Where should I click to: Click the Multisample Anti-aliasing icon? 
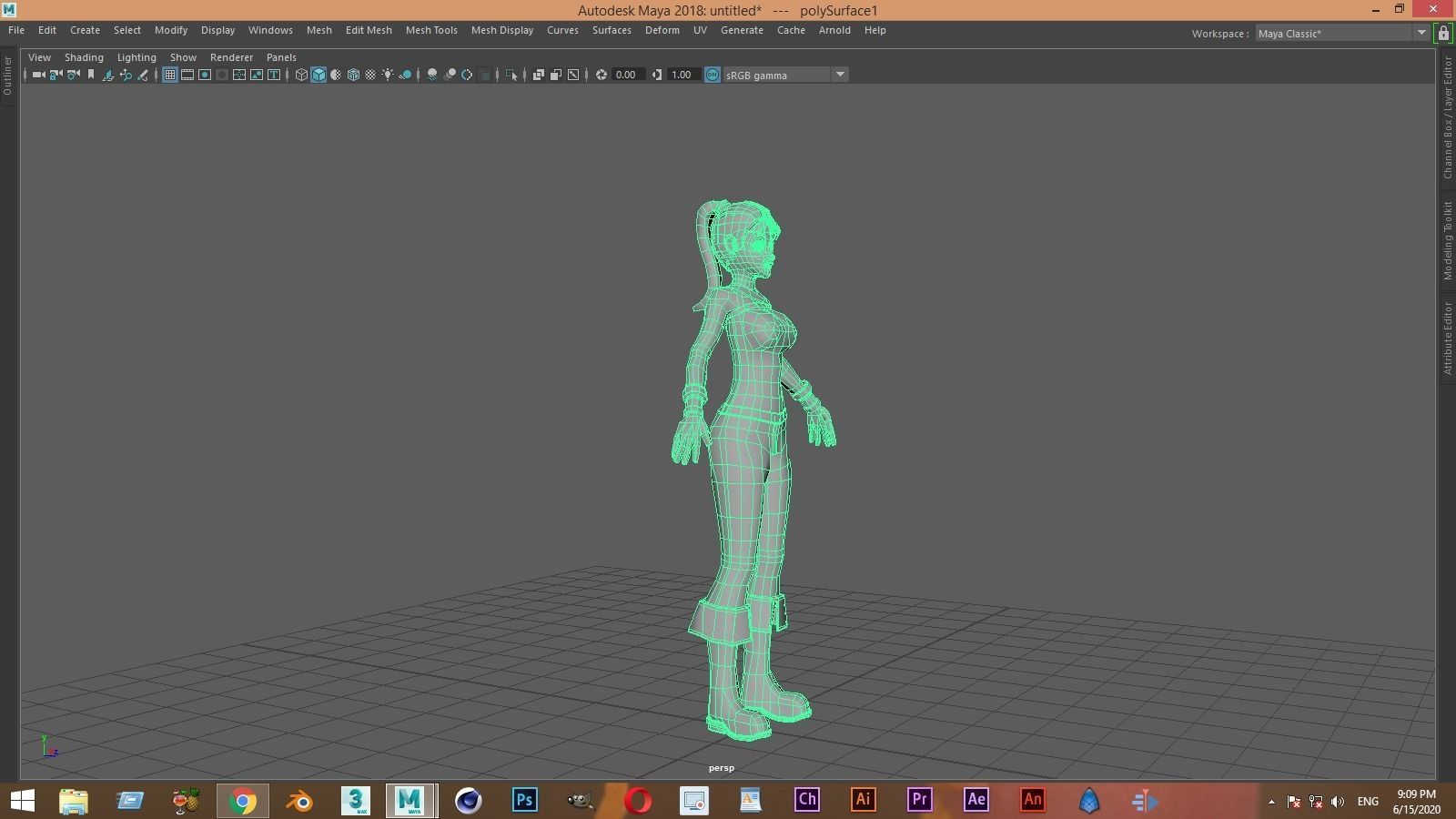pos(467,75)
